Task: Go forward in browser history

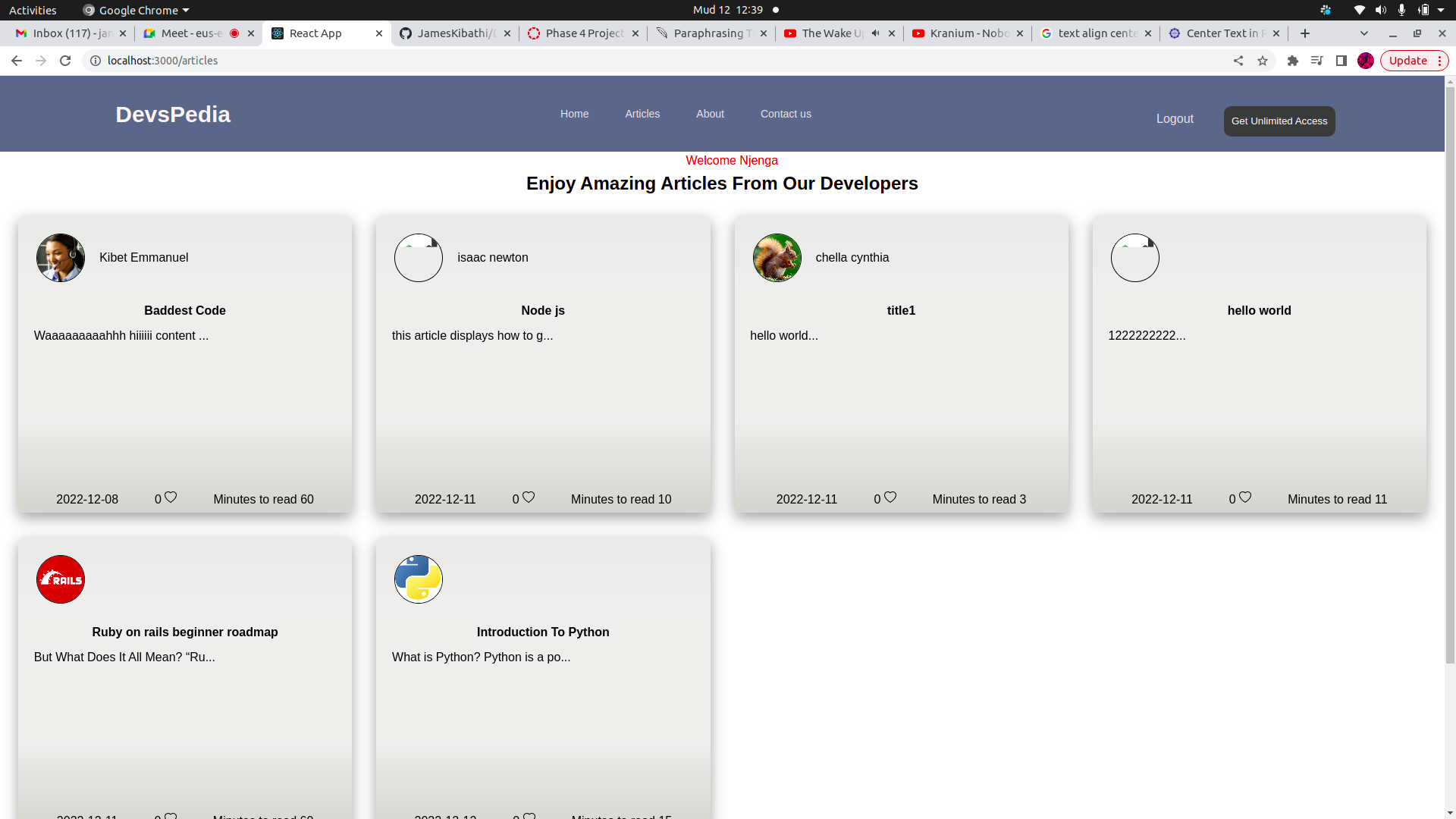Action: click(x=41, y=61)
